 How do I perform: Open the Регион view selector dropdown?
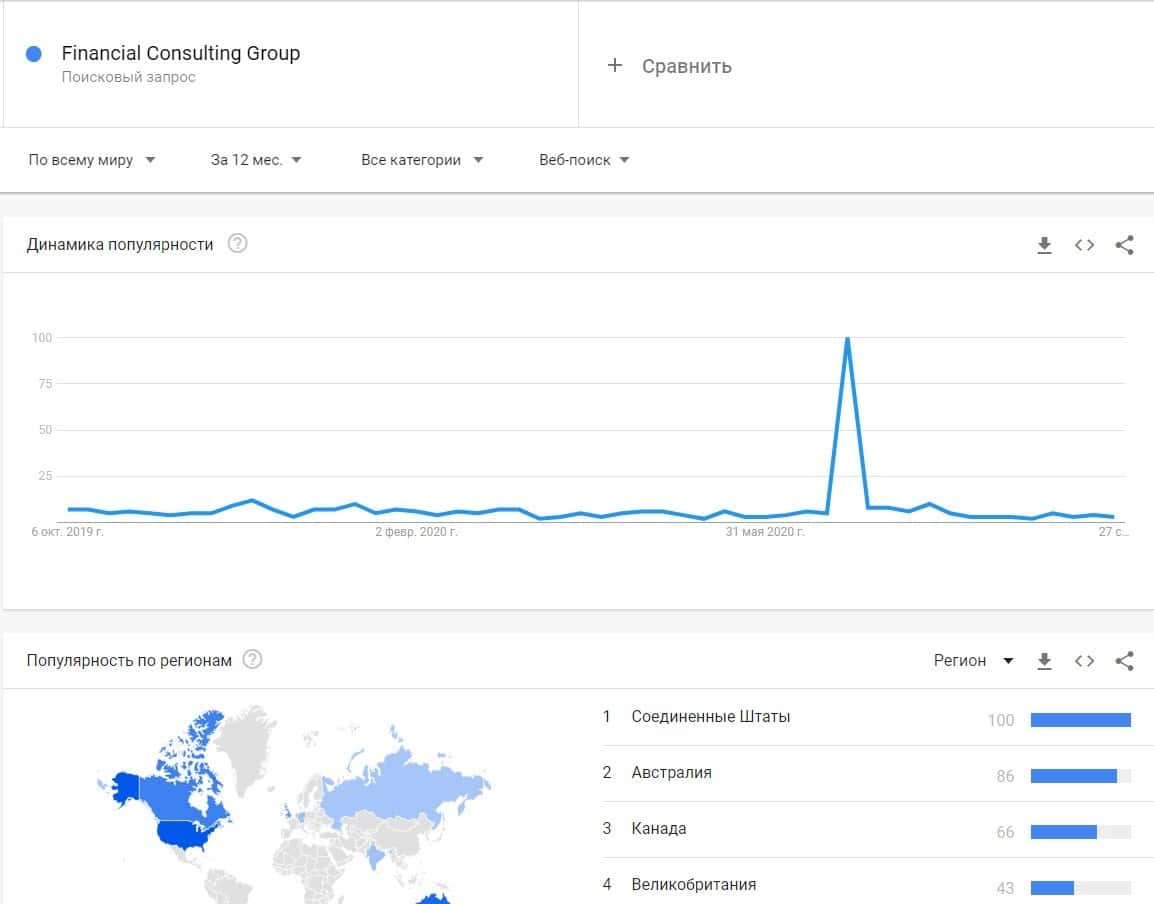(x=973, y=661)
